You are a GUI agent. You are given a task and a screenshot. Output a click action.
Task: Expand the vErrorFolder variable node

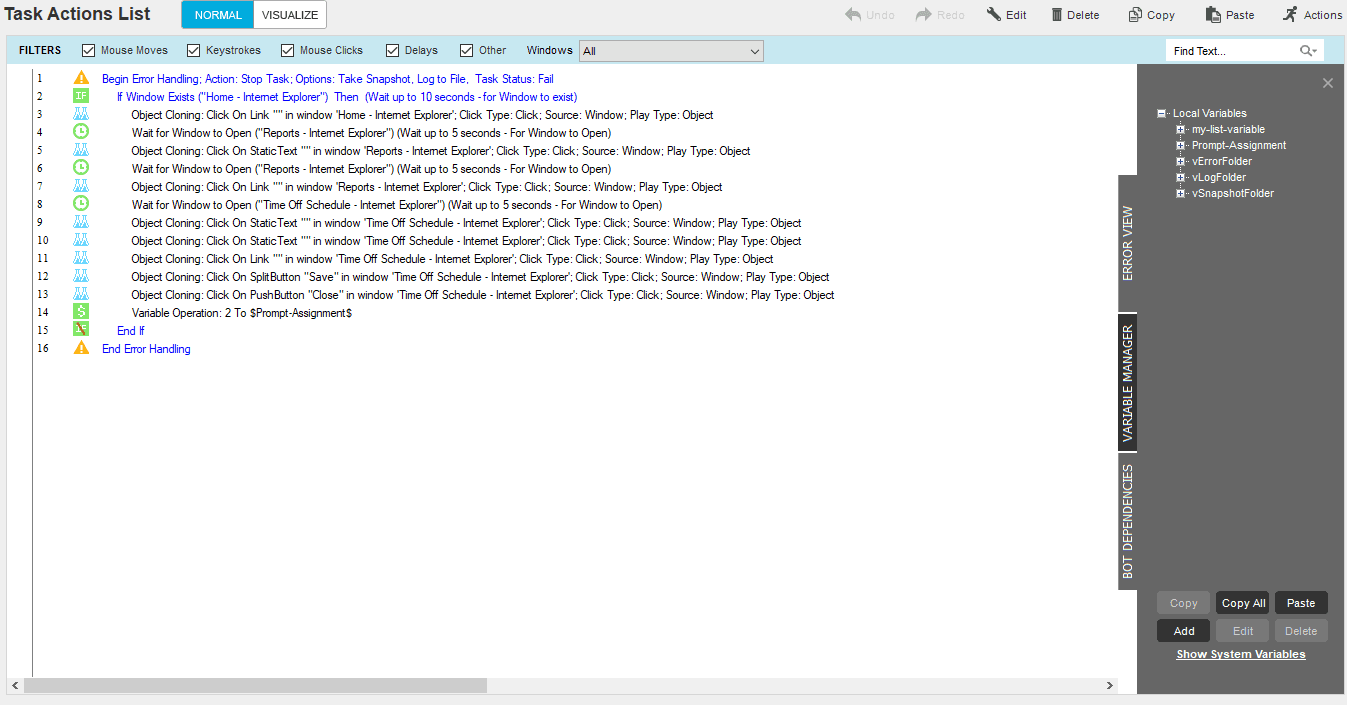click(1180, 162)
